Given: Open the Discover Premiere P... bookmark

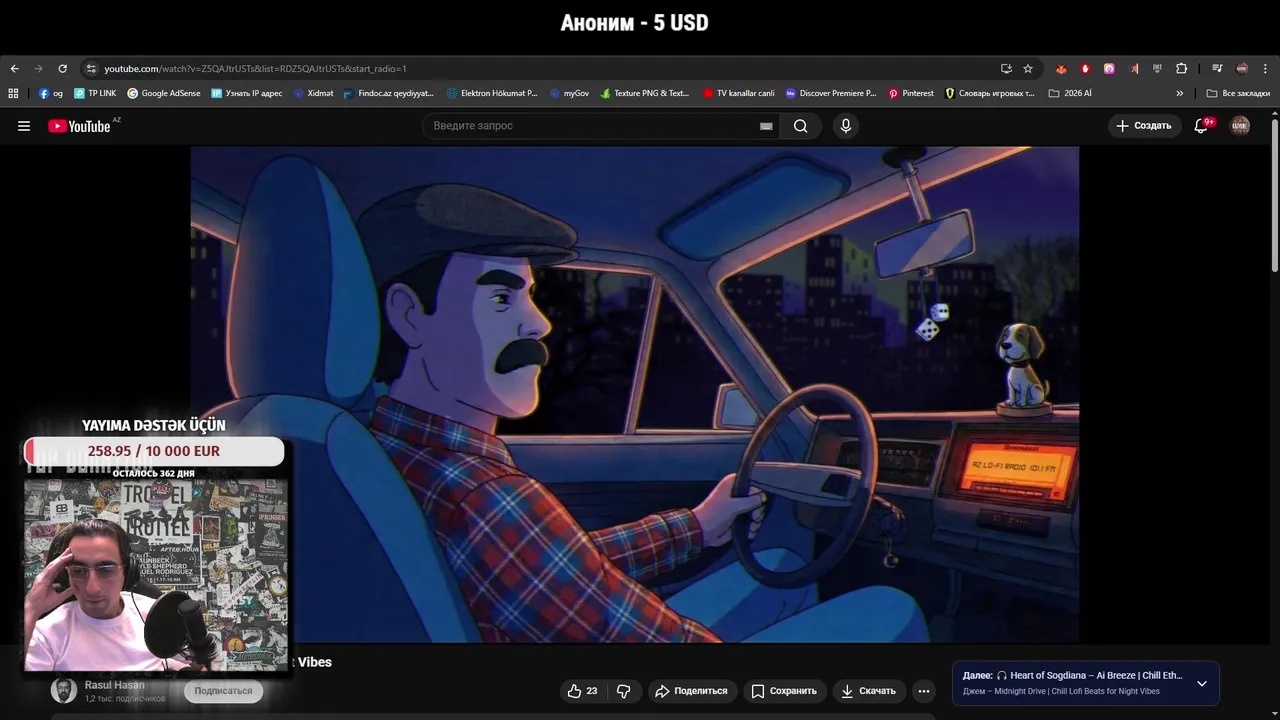Looking at the screenshot, I should click(x=830, y=93).
